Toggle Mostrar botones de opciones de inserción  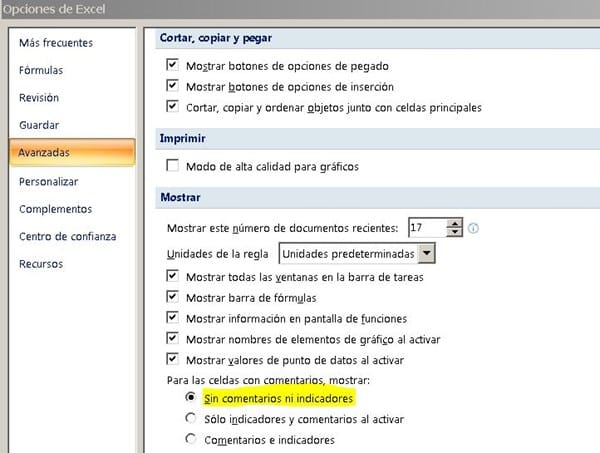[x=172, y=85]
